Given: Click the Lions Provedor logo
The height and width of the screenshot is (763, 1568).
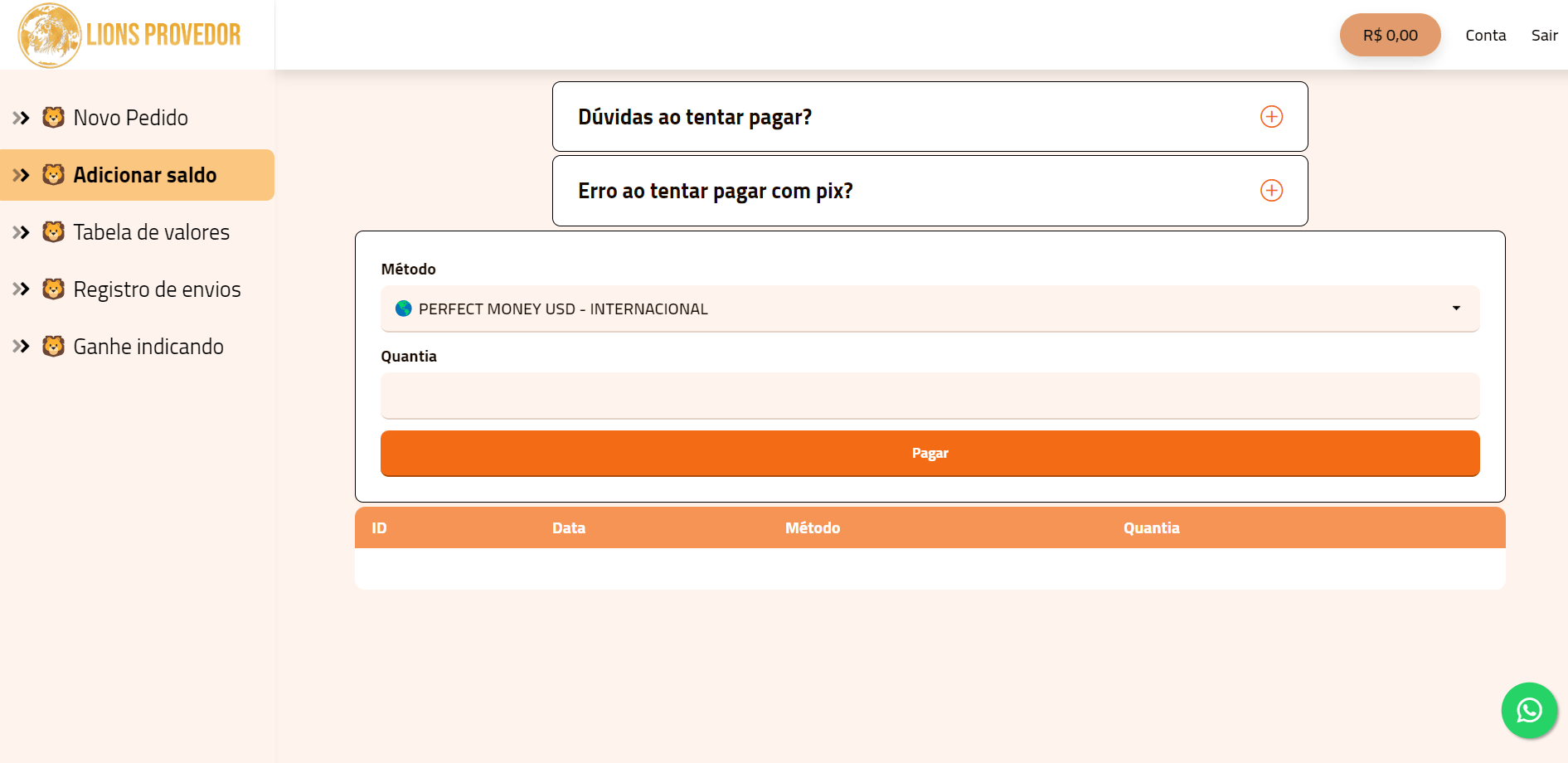Looking at the screenshot, I should tap(130, 35).
